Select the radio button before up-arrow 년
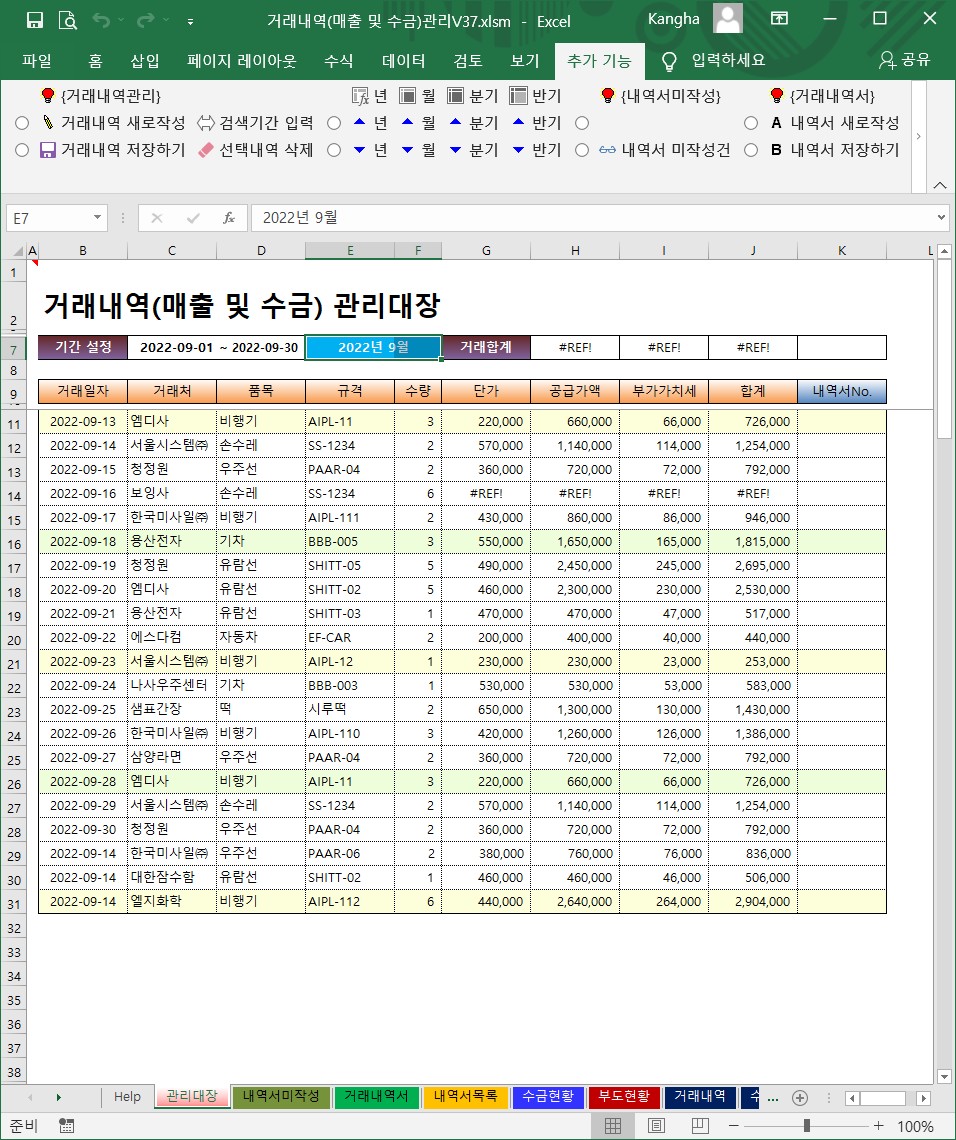The height and width of the screenshot is (1140, 956). point(334,123)
